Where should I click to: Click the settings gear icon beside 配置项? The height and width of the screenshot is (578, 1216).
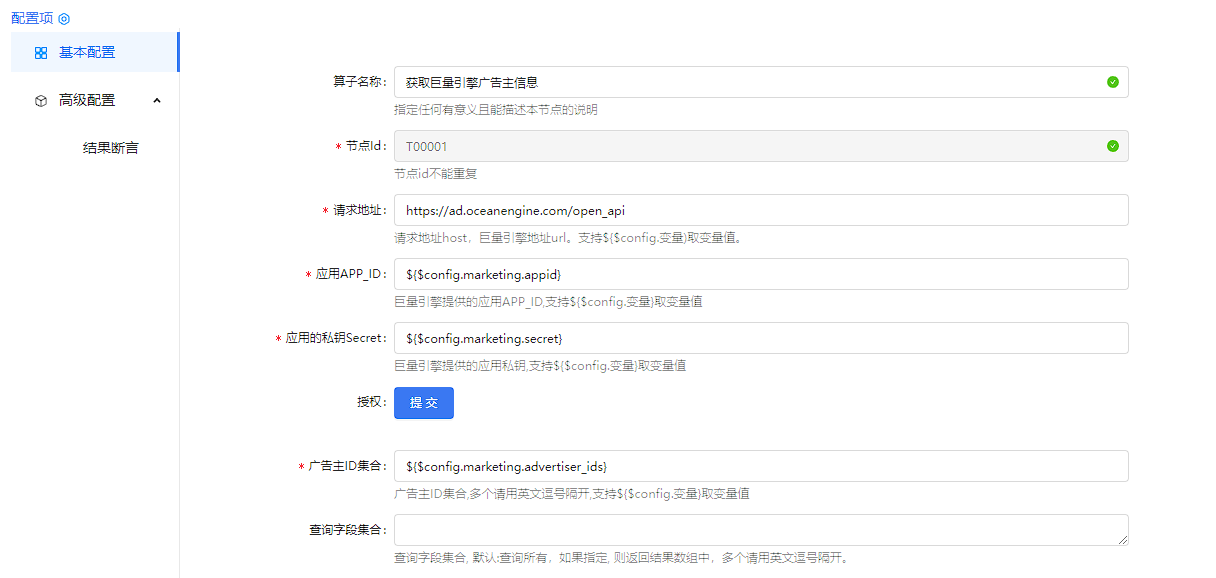tap(64, 19)
